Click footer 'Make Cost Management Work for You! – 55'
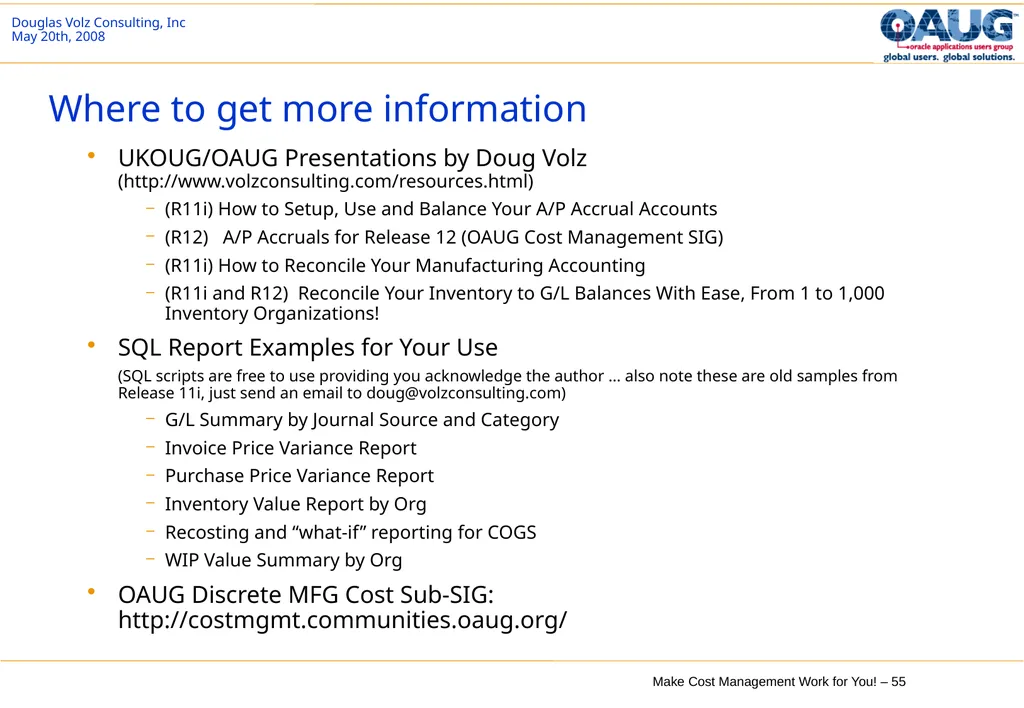Screen dimensions: 1024x708 779,681
